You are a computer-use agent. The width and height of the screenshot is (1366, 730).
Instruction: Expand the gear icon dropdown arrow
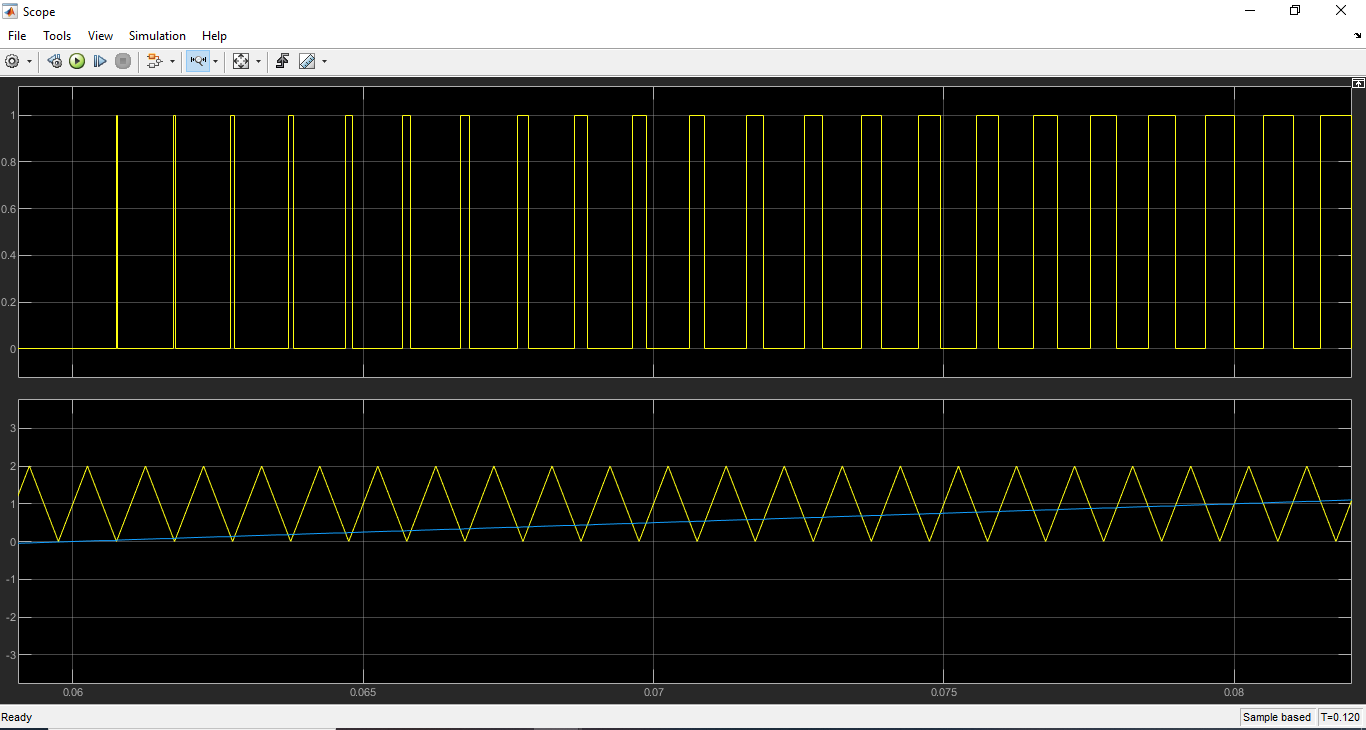pos(29,61)
